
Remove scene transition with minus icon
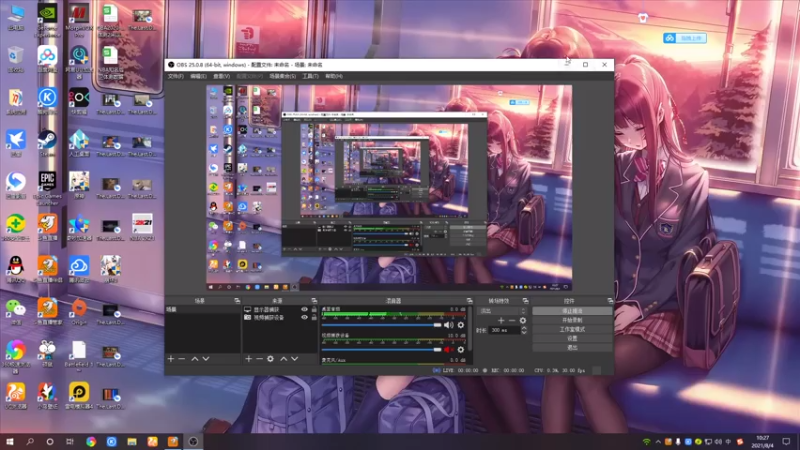coord(512,320)
